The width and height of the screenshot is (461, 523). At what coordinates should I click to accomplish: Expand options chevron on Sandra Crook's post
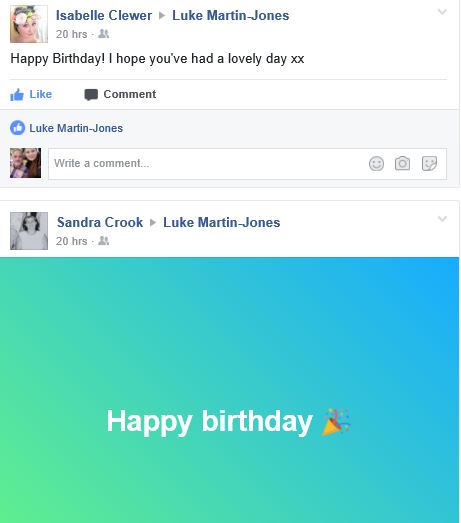(442, 219)
